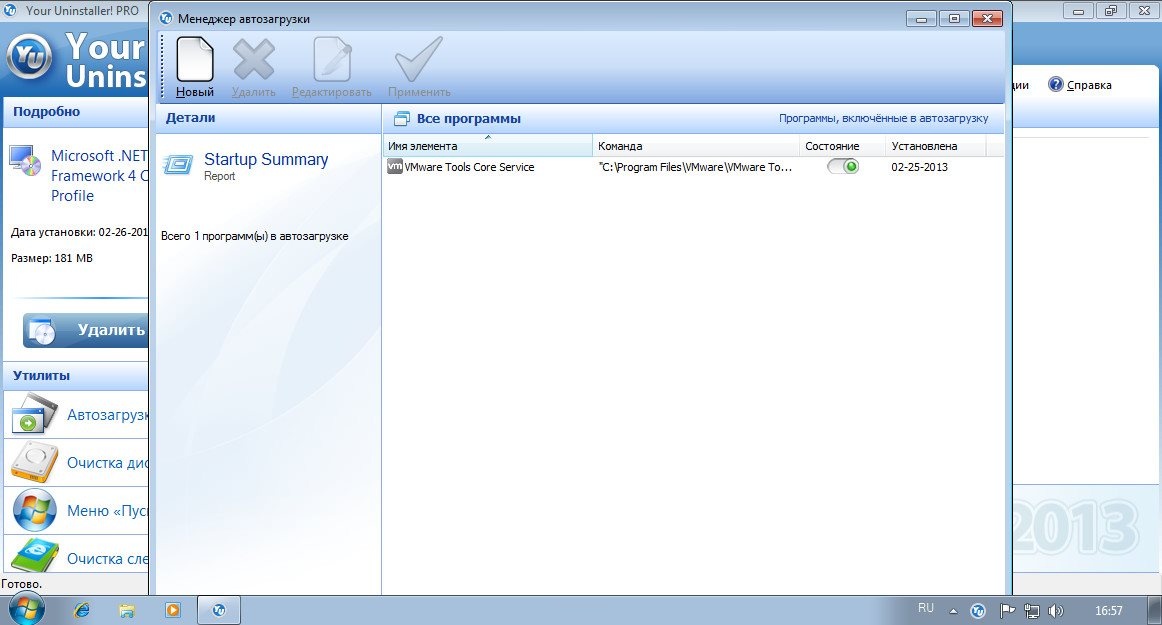Open the Очистка диска utility label
This screenshot has width=1162, height=625.
107,463
